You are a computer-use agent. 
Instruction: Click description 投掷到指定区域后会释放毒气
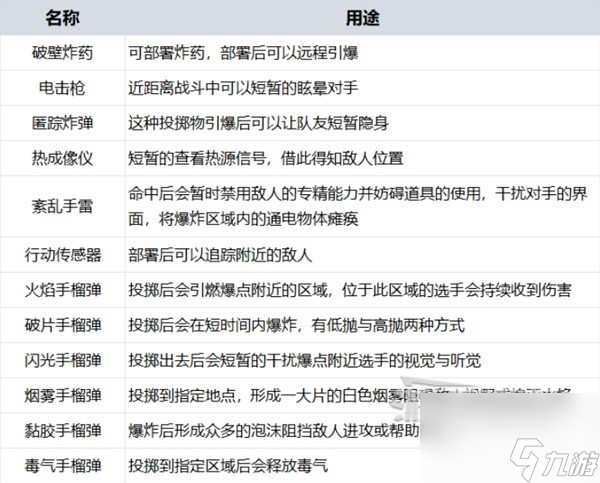(x=228, y=466)
